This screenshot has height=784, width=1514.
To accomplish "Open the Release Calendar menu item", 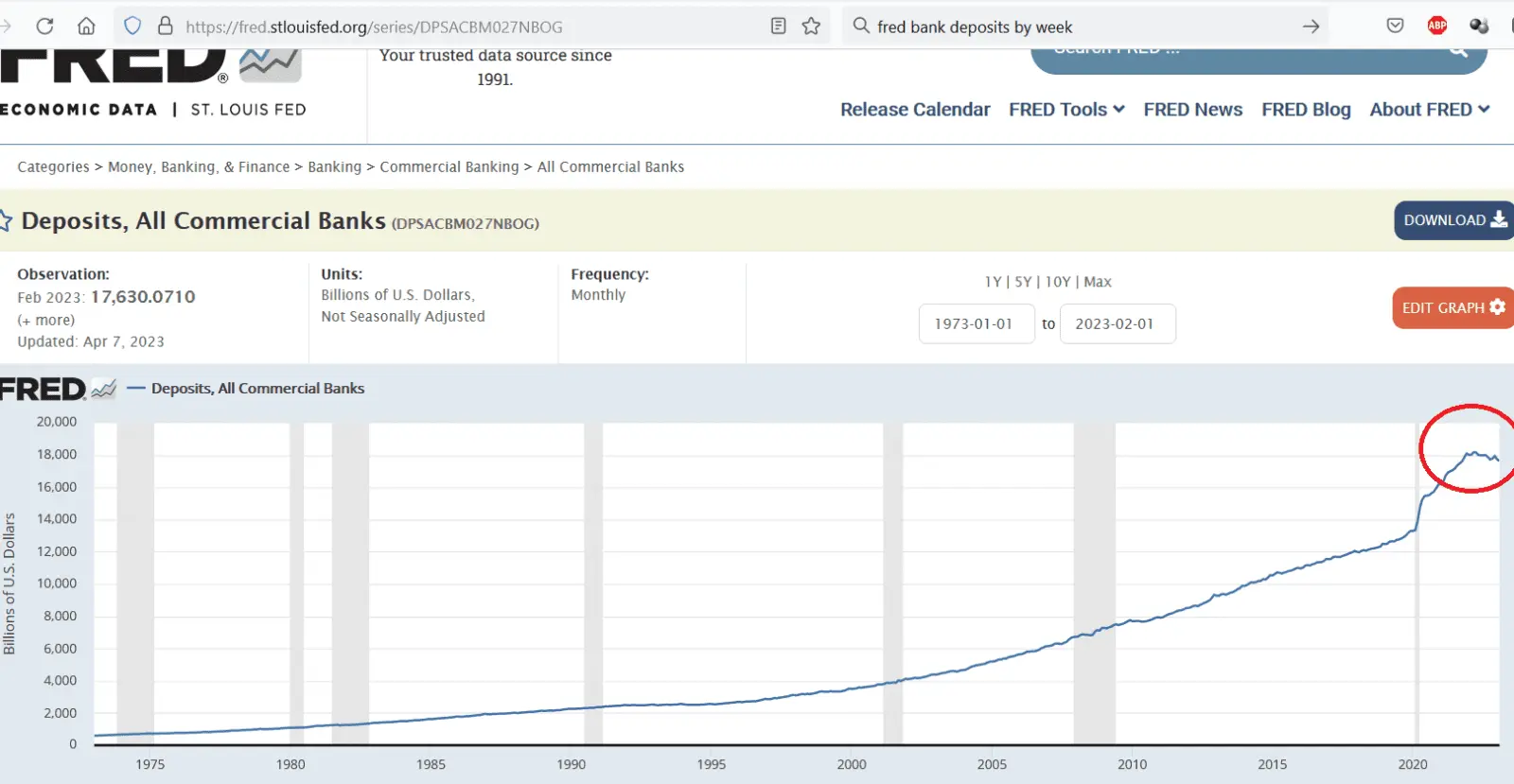I will tap(915, 110).
